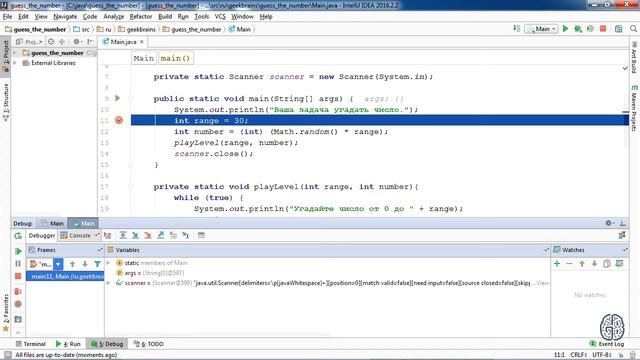Image resolution: width=640 pixels, height=360 pixels.
Task: Open the 4: Run tool window
Action: click(x=68, y=344)
